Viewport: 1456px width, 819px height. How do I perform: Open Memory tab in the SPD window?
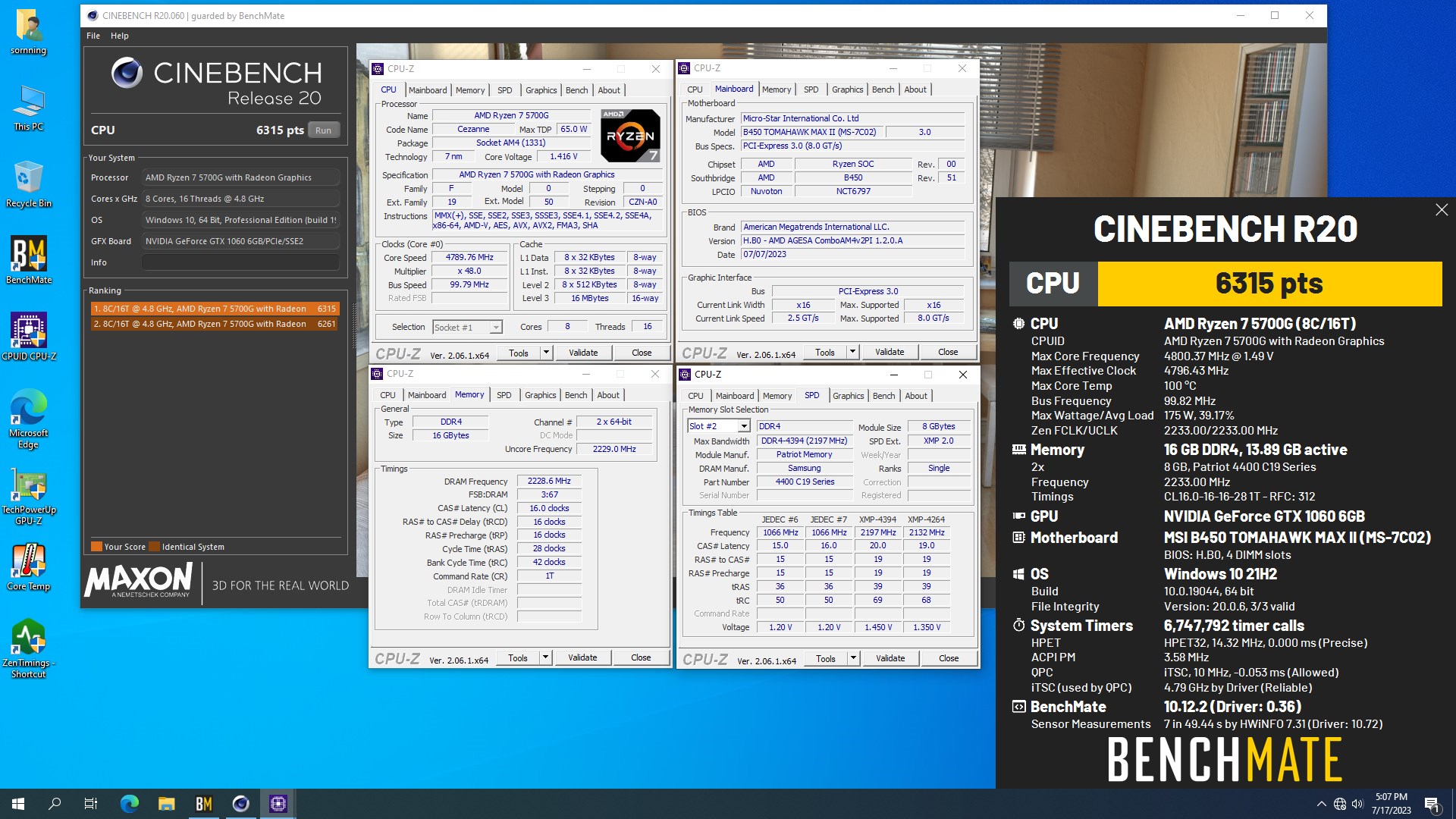(777, 396)
